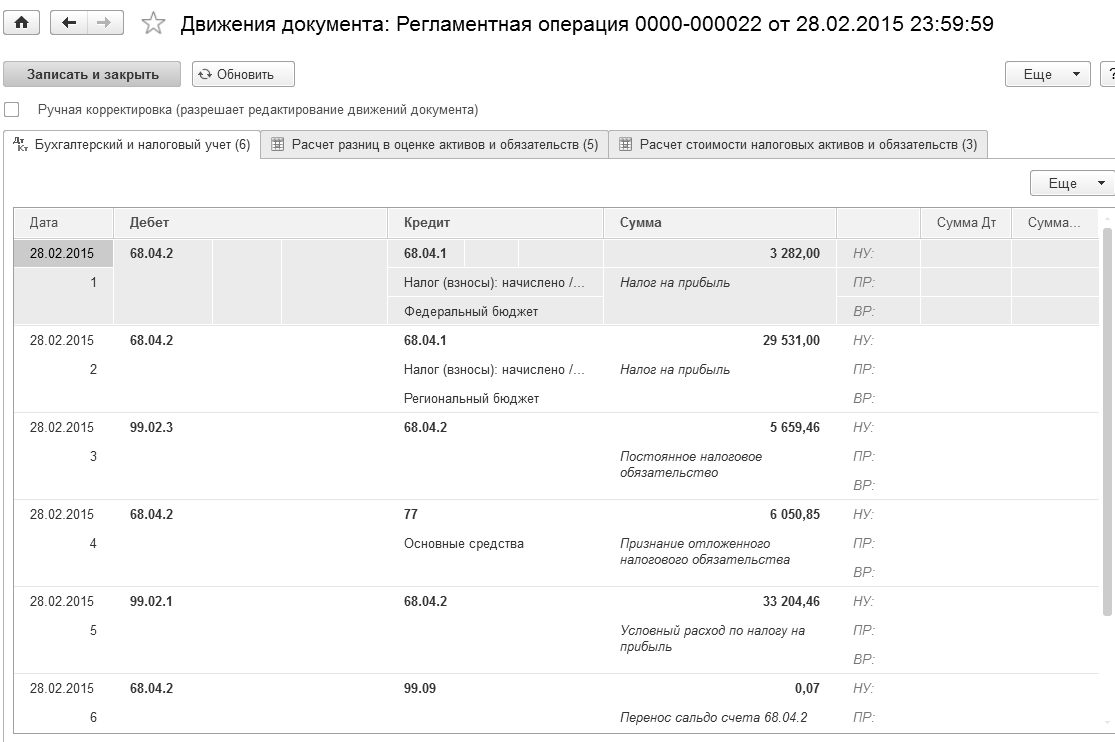Click the table icon on Расчет стоимости tab

tap(626, 144)
